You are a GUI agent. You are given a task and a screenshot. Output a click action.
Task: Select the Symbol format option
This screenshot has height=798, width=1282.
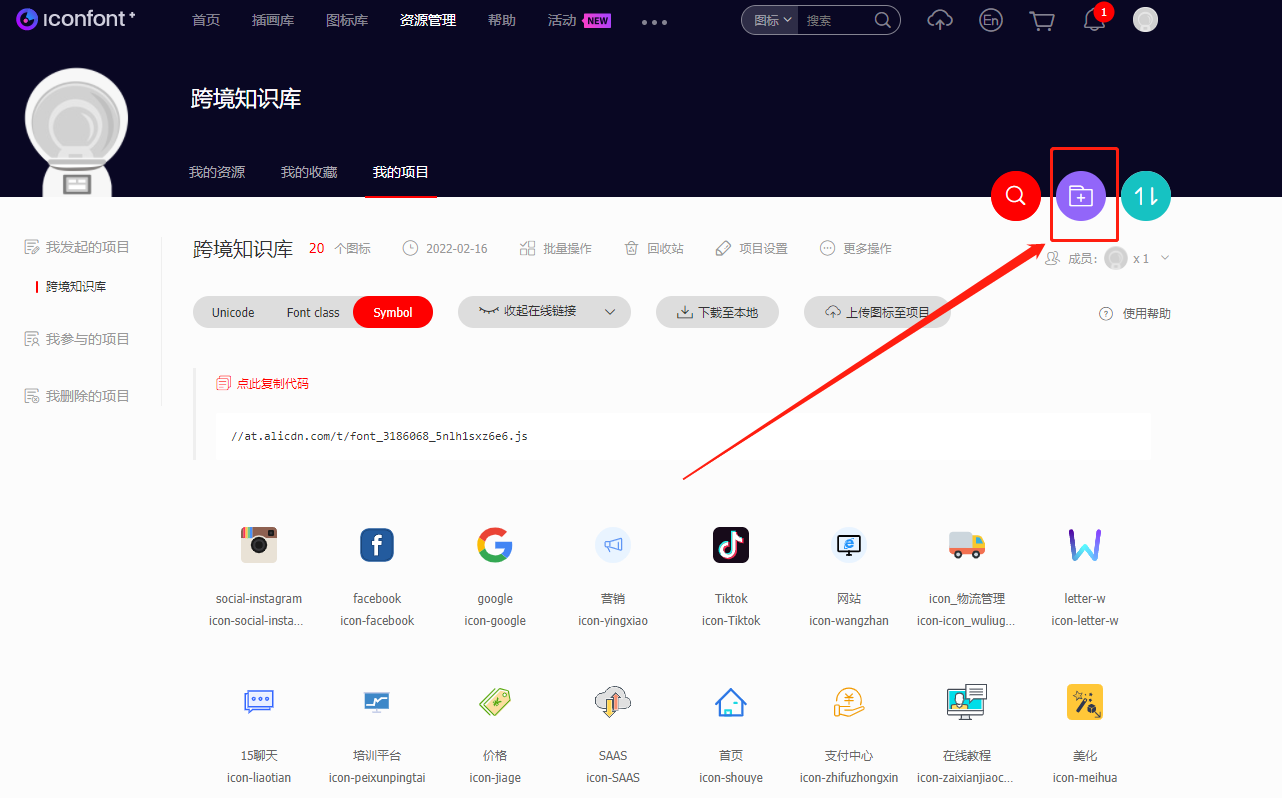[393, 312]
